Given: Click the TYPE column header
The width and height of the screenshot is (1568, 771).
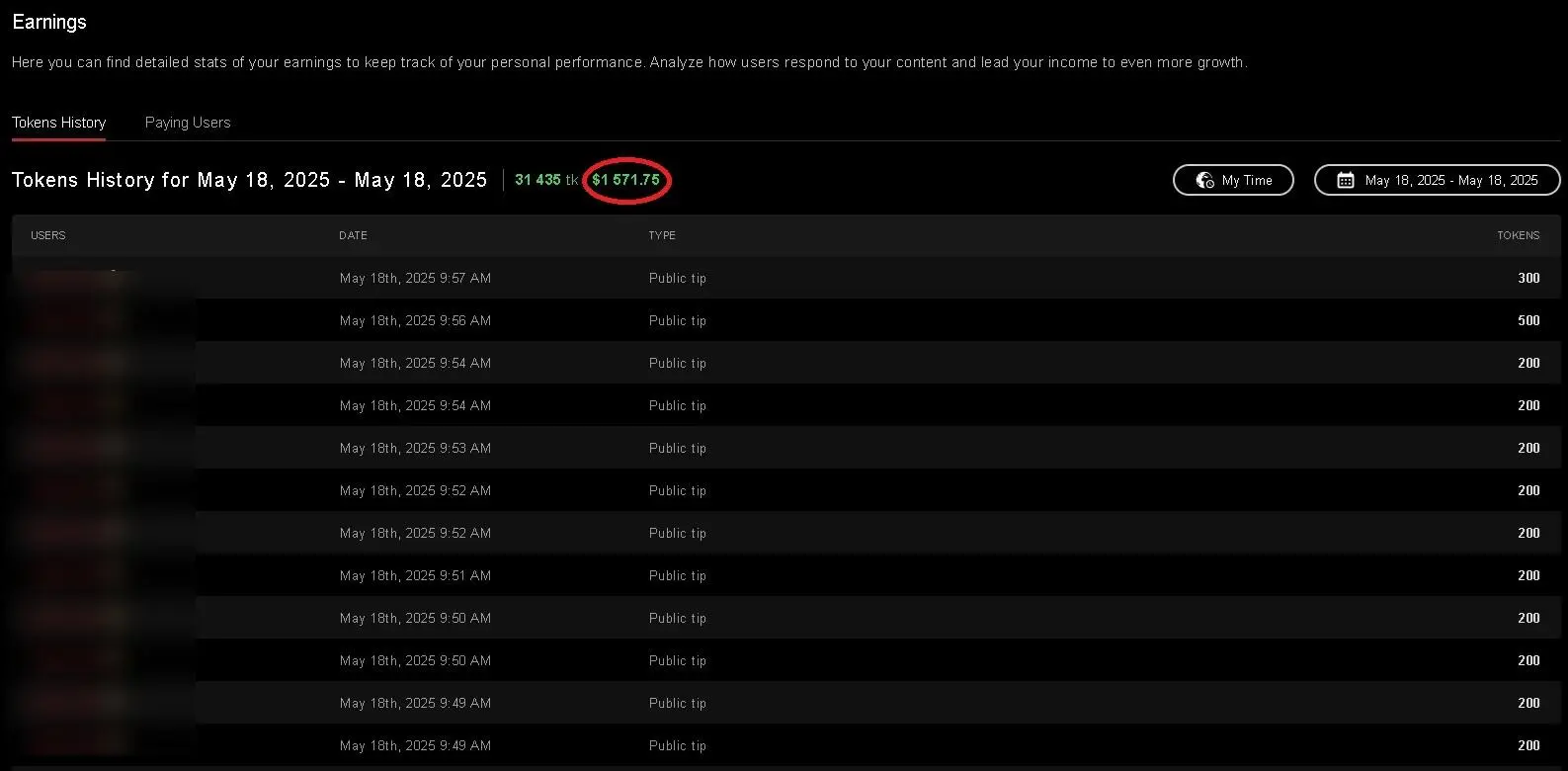Looking at the screenshot, I should click(x=662, y=235).
